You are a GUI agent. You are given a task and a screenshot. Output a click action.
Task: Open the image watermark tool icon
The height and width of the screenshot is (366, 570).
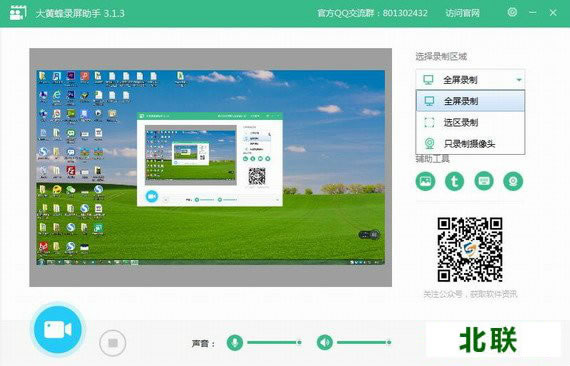point(425,181)
